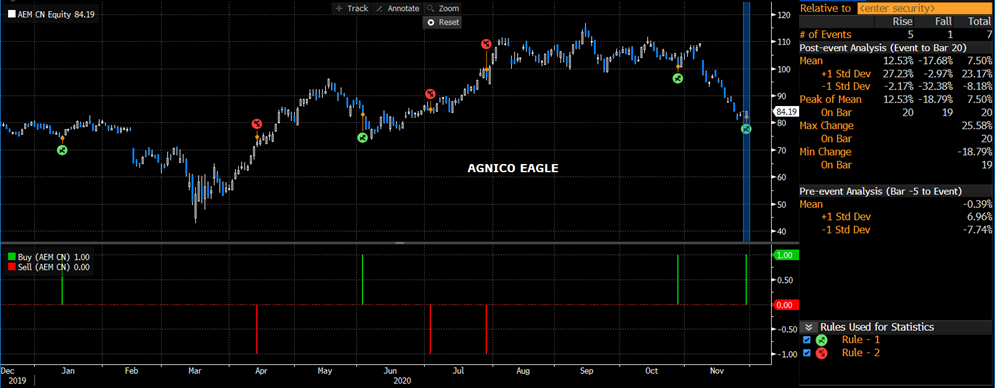Image resolution: width=995 pixels, height=388 pixels.
Task: Click the Relative to security input field
Action: coord(924,8)
